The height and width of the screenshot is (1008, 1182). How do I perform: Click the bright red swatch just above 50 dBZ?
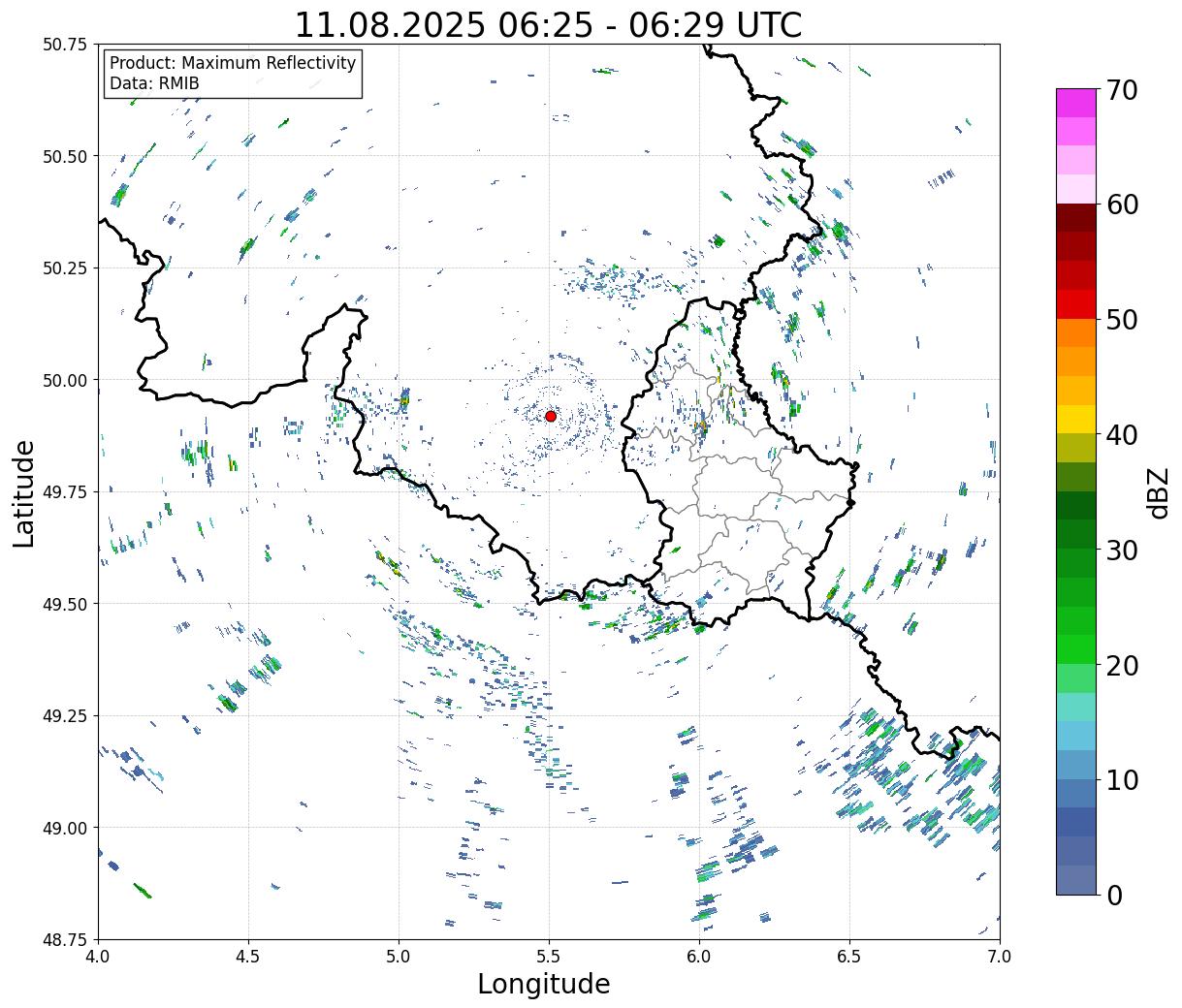[x=1076, y=304]
